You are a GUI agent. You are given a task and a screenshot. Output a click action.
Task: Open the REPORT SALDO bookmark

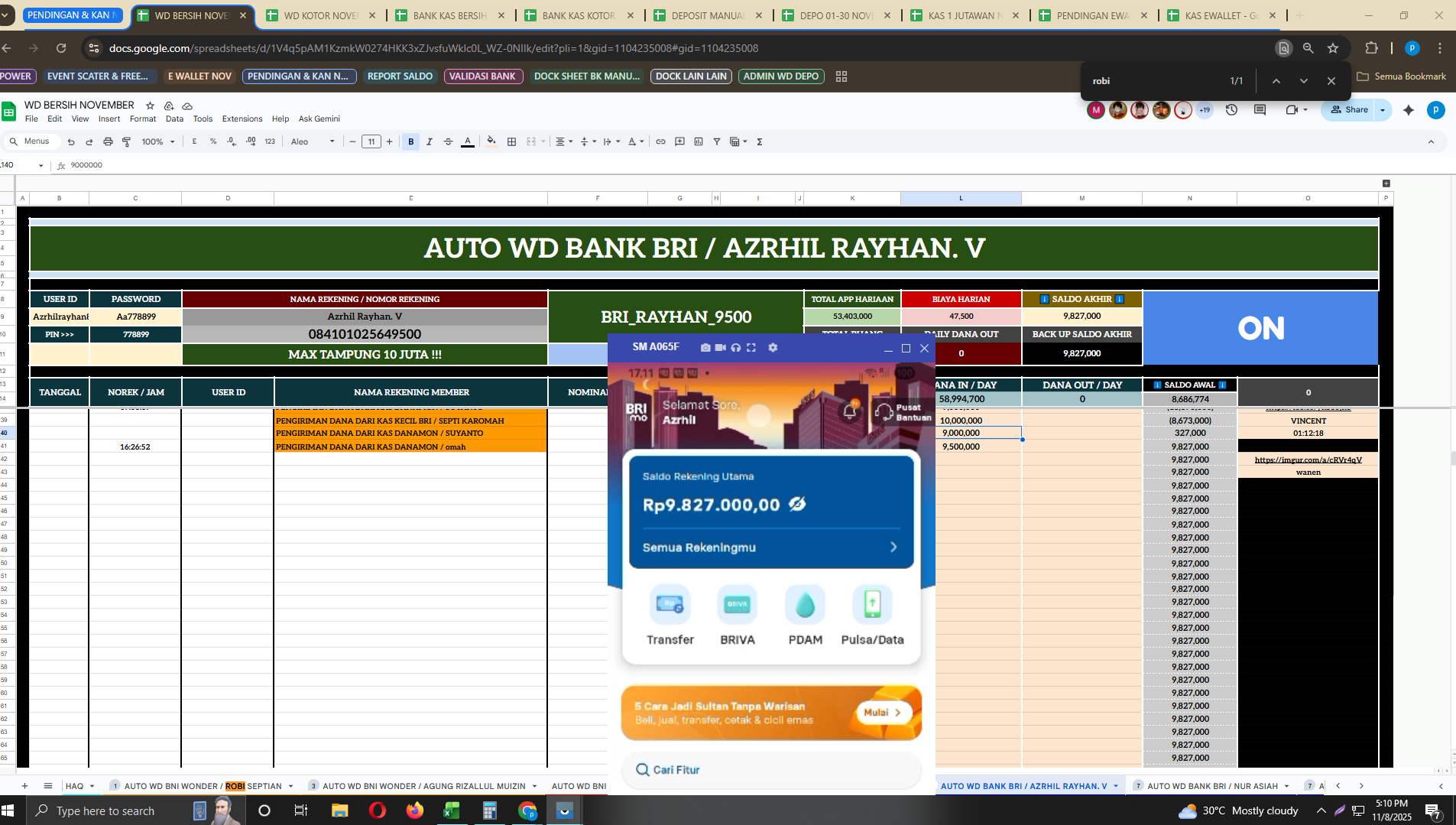[400, 76]
